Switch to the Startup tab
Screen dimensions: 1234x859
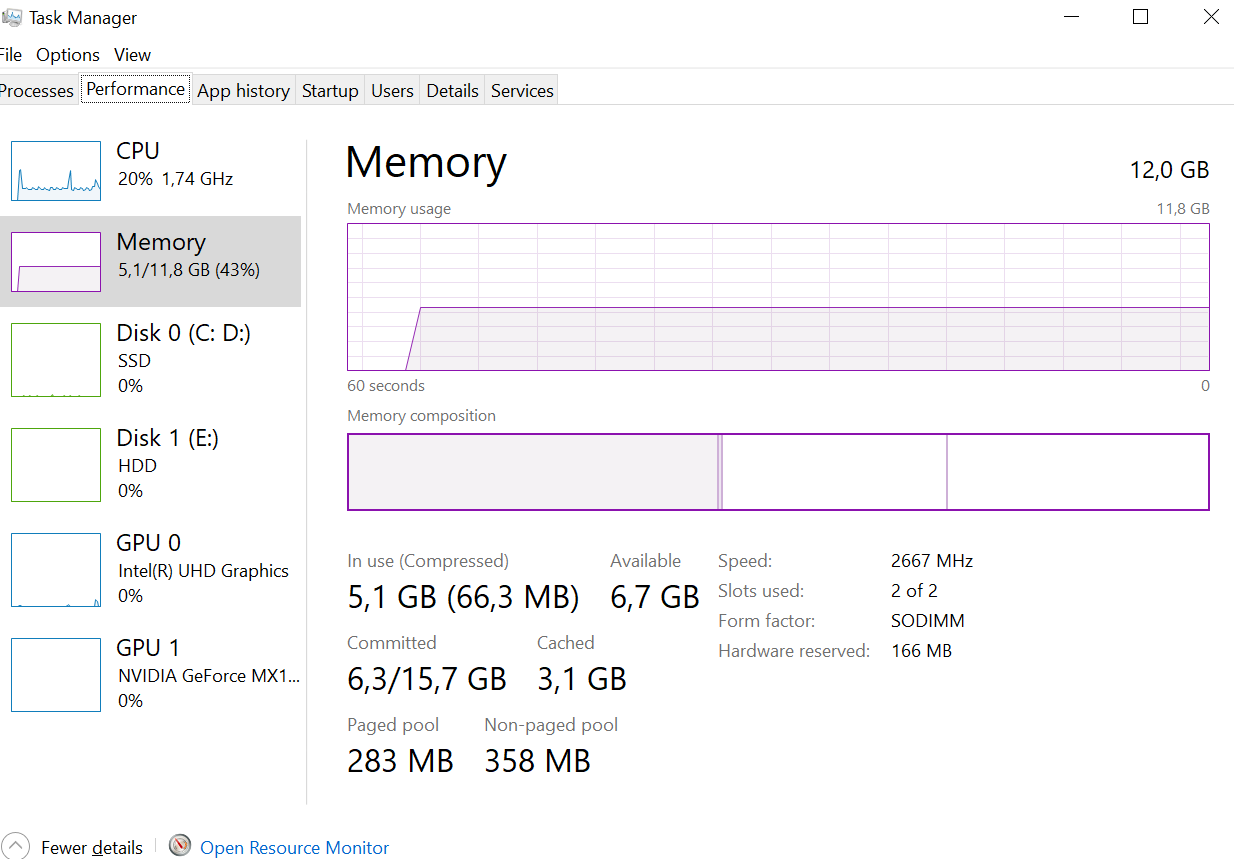[330, 90]
